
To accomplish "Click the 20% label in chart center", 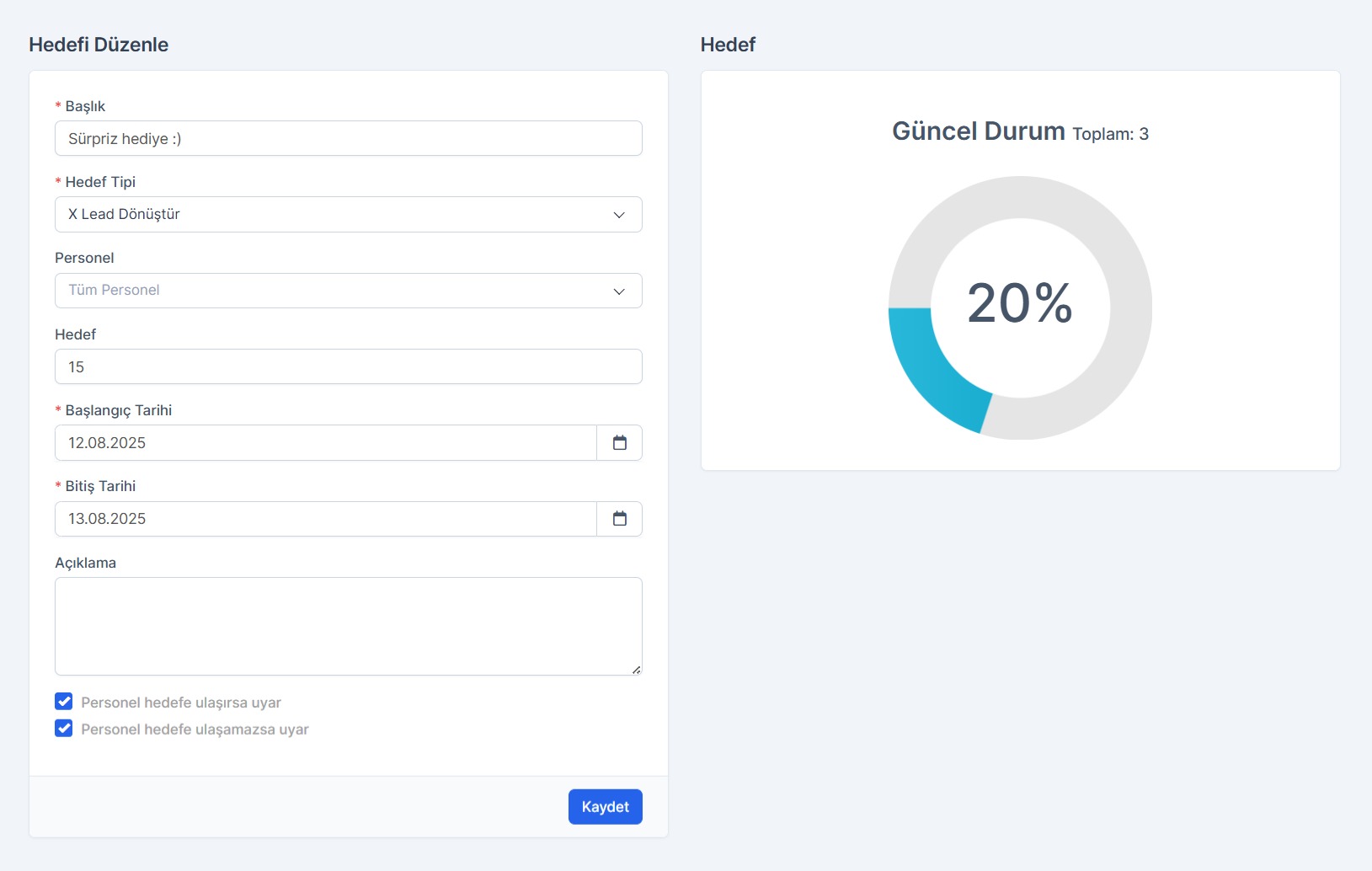I will point(1019,303).
